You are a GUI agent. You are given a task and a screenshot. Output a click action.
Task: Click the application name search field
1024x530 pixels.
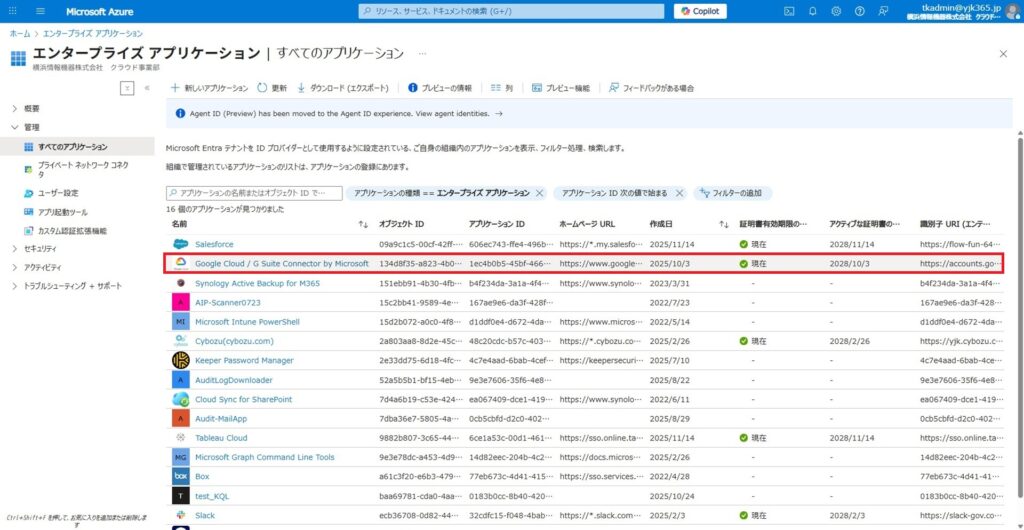tap(254, 193)
